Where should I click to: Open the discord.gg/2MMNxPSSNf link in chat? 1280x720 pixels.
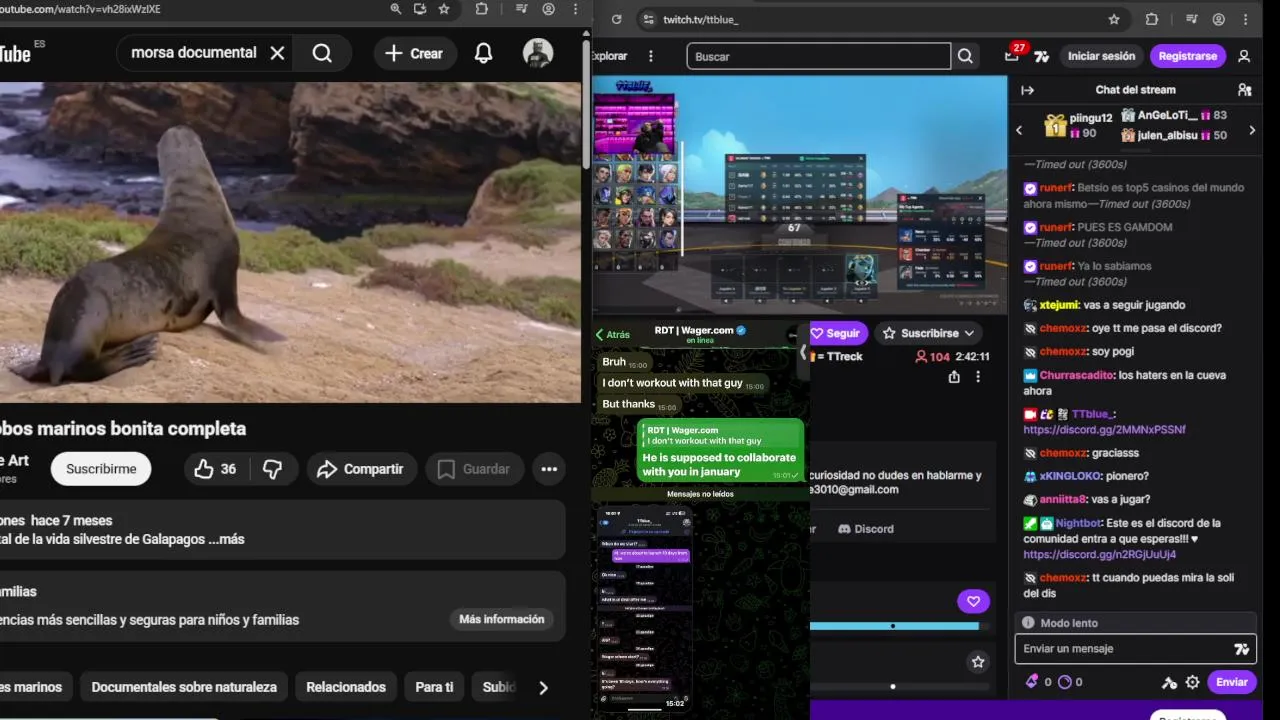[1104, 430]
